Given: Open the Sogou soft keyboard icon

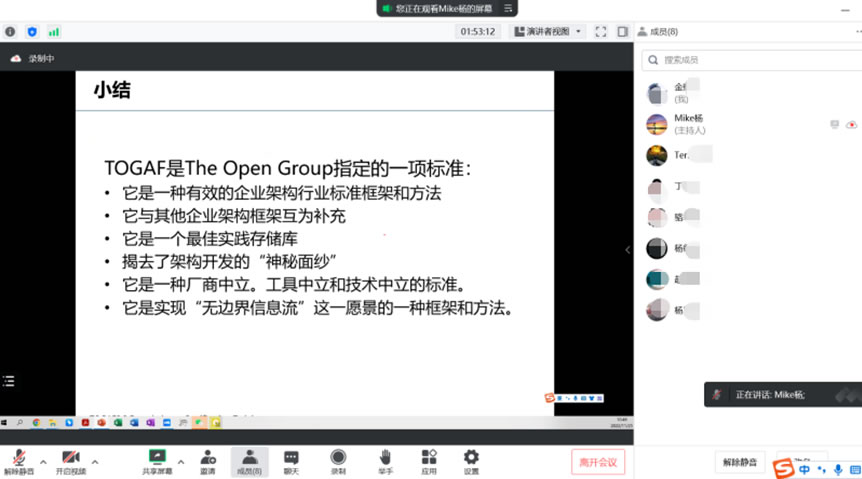Looking at the screenshot, I should pyautogui.click(x=855, y=470).
